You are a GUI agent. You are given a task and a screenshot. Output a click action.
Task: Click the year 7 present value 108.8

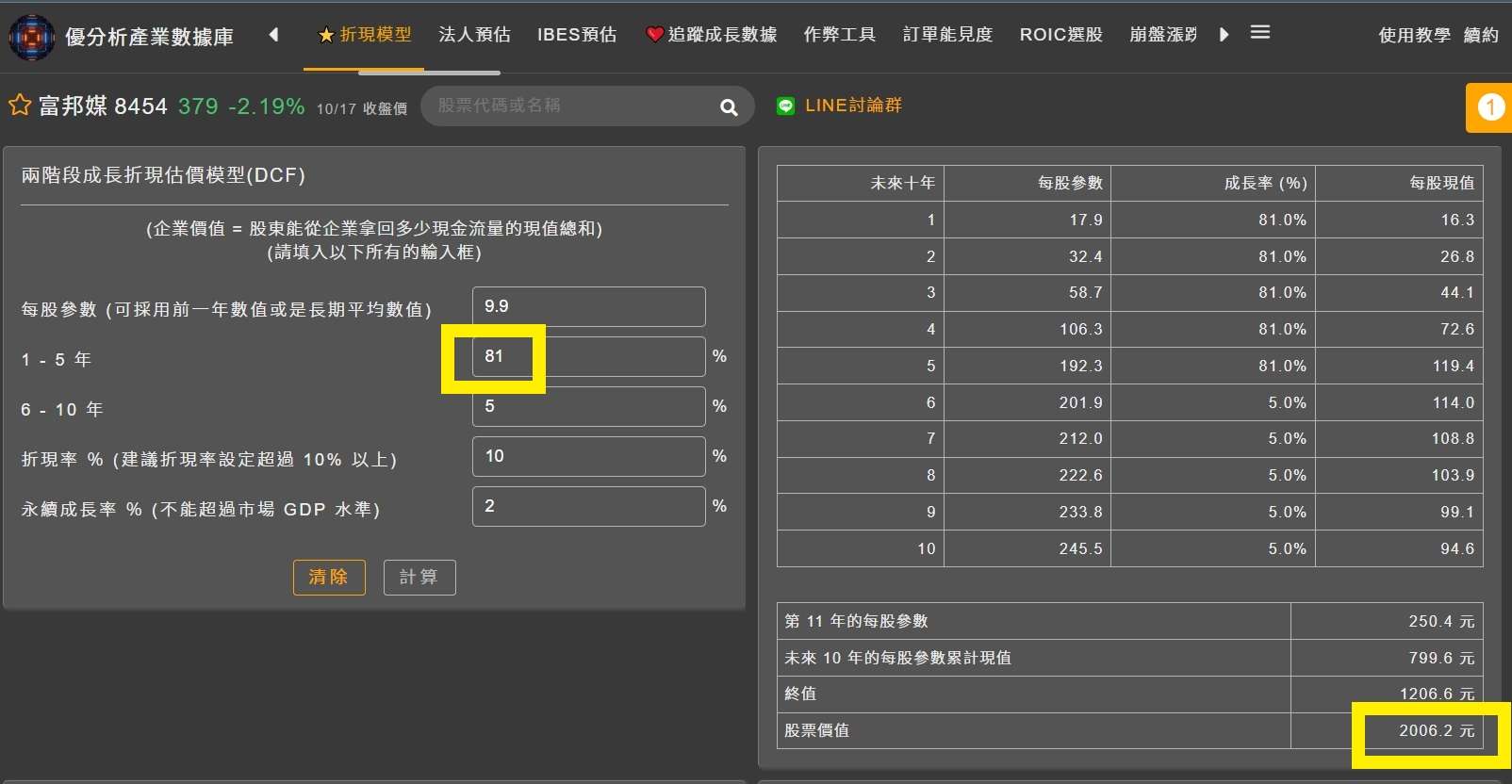pos(1453,438)
